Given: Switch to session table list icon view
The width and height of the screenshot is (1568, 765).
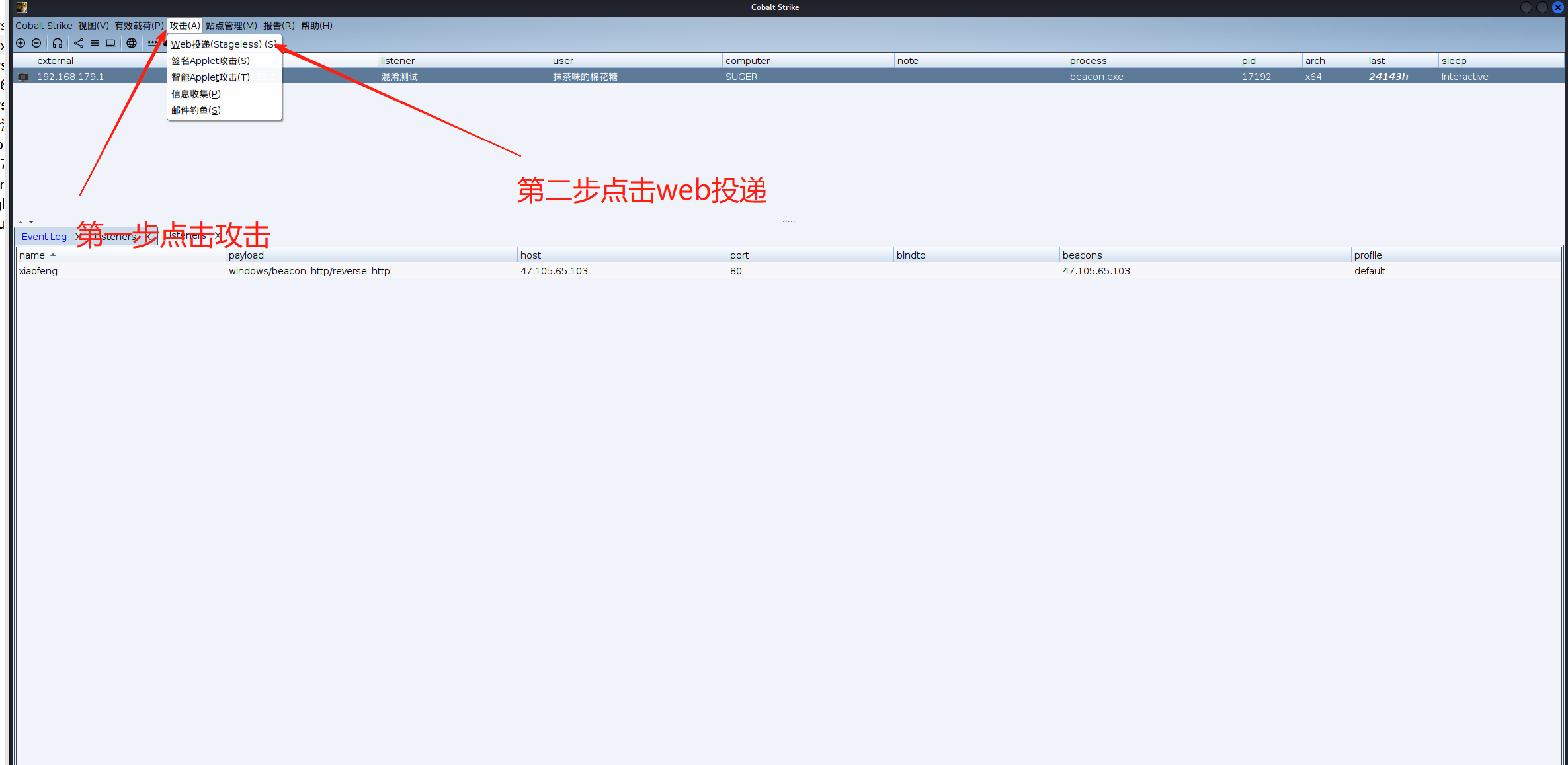Looking at the screenshot, I should pos(95,43).
